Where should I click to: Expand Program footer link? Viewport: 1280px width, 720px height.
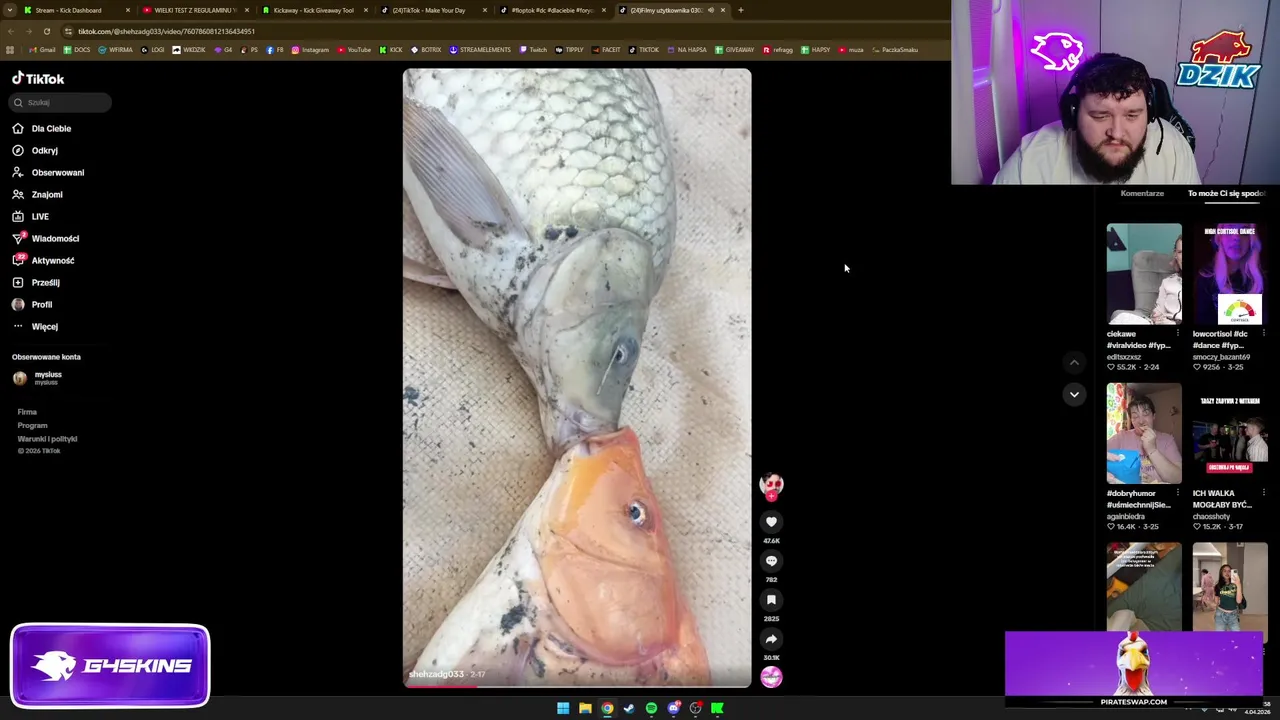(x=32, y=425)
